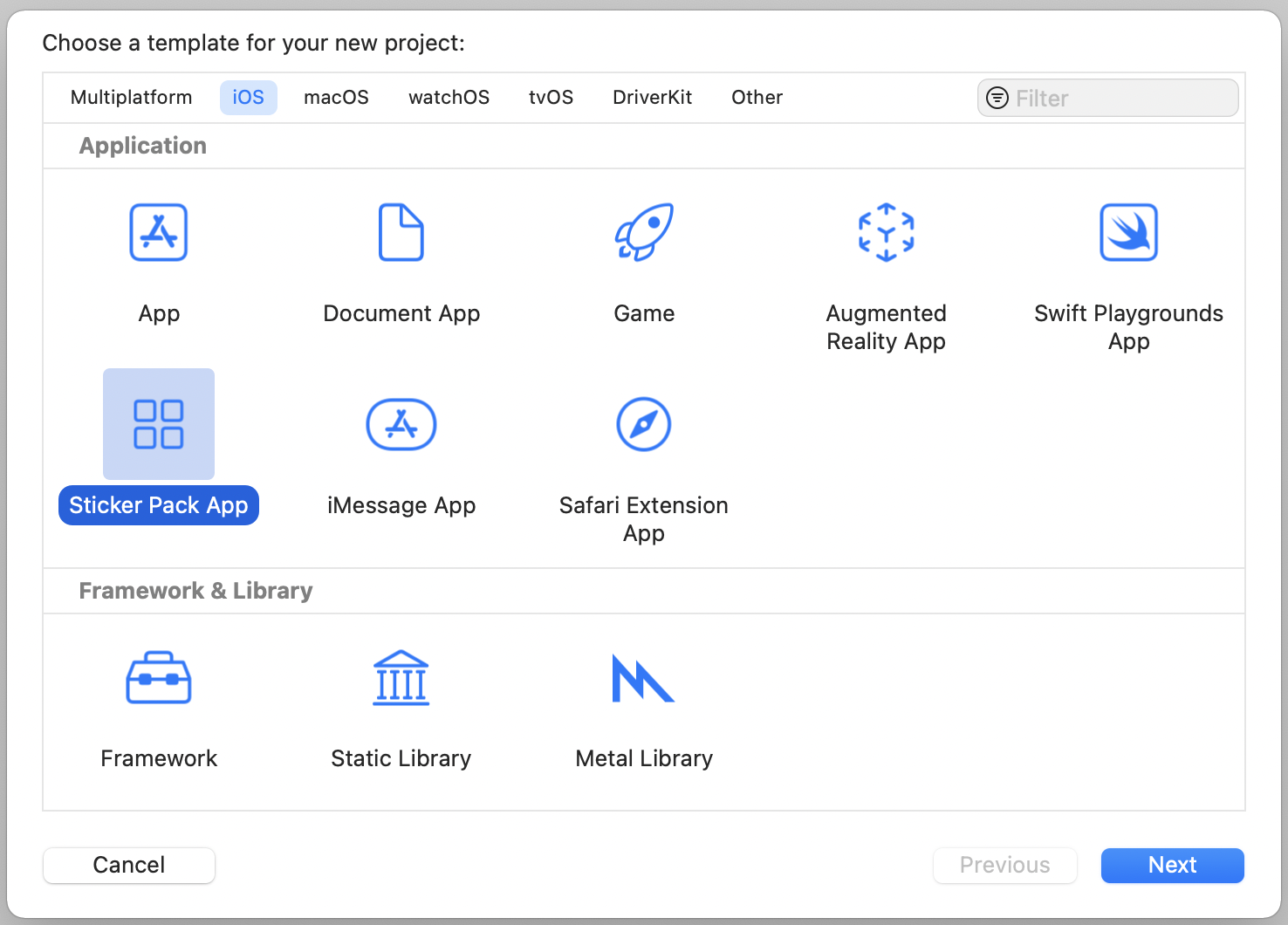The width and height of the screenshot is (1288, 925).
Task: Pick the Game rocket template icon
Action: [x=644, y=233]
